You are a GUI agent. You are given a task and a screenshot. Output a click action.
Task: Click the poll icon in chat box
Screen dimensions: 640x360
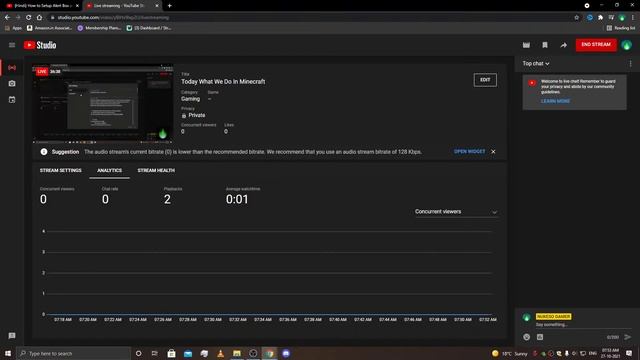click(x=540, y=337)
